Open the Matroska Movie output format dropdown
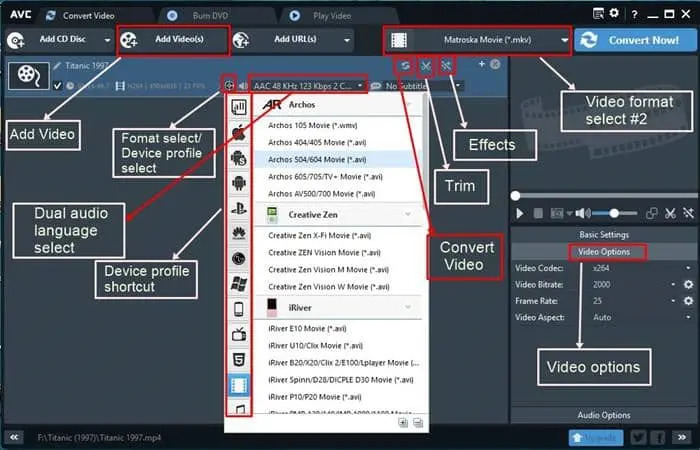 click(478, 40)
